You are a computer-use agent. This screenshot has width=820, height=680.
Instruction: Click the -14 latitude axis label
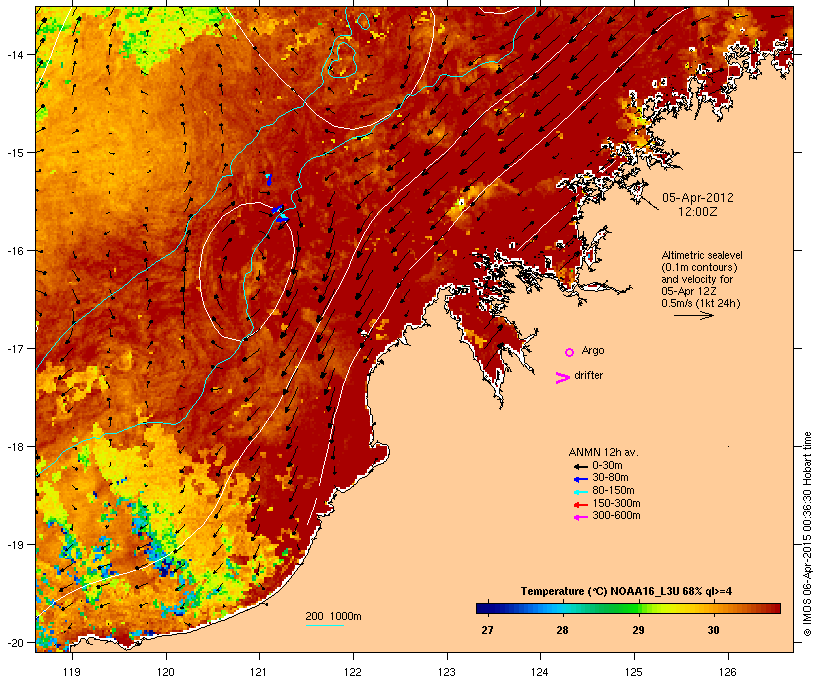pos(14,54)
